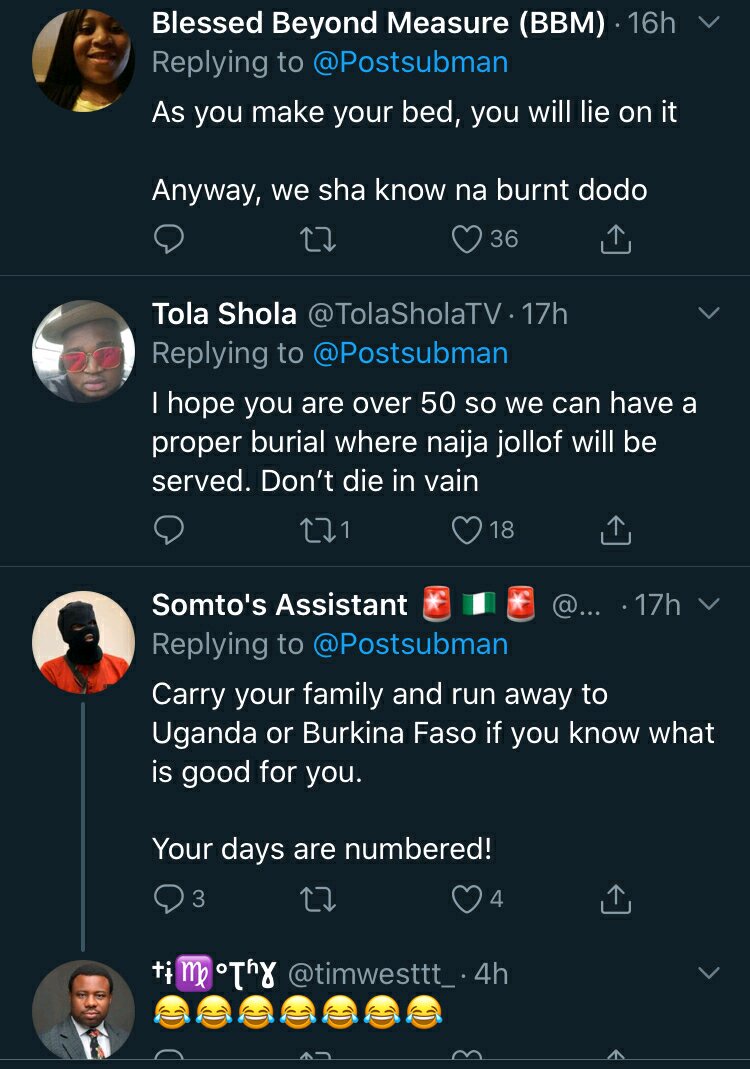Share Tola Shola's tweet
This screenshot has width=750, height=1069.
[616, 529]
